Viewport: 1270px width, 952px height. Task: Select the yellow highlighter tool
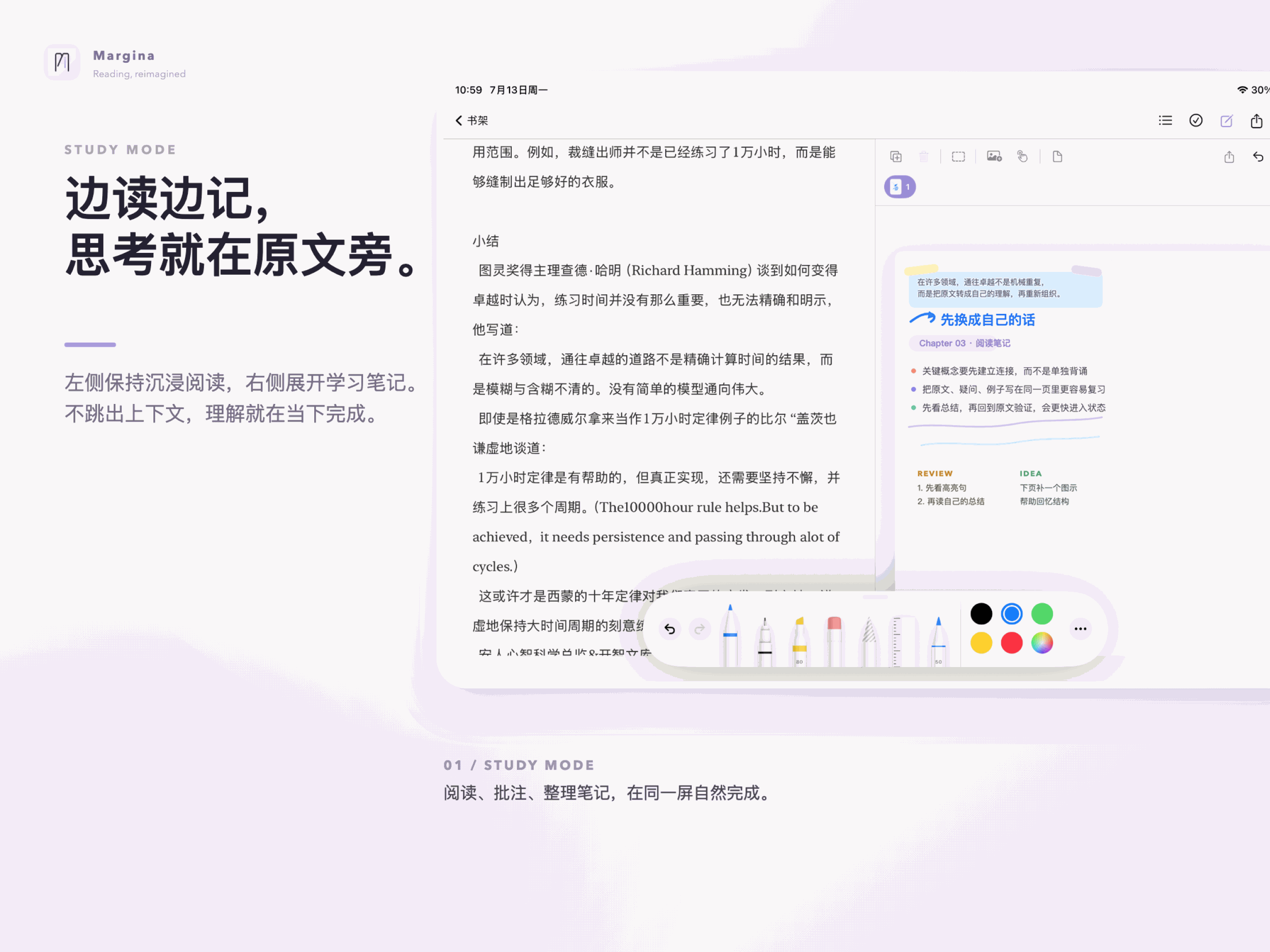pos(799,641)
